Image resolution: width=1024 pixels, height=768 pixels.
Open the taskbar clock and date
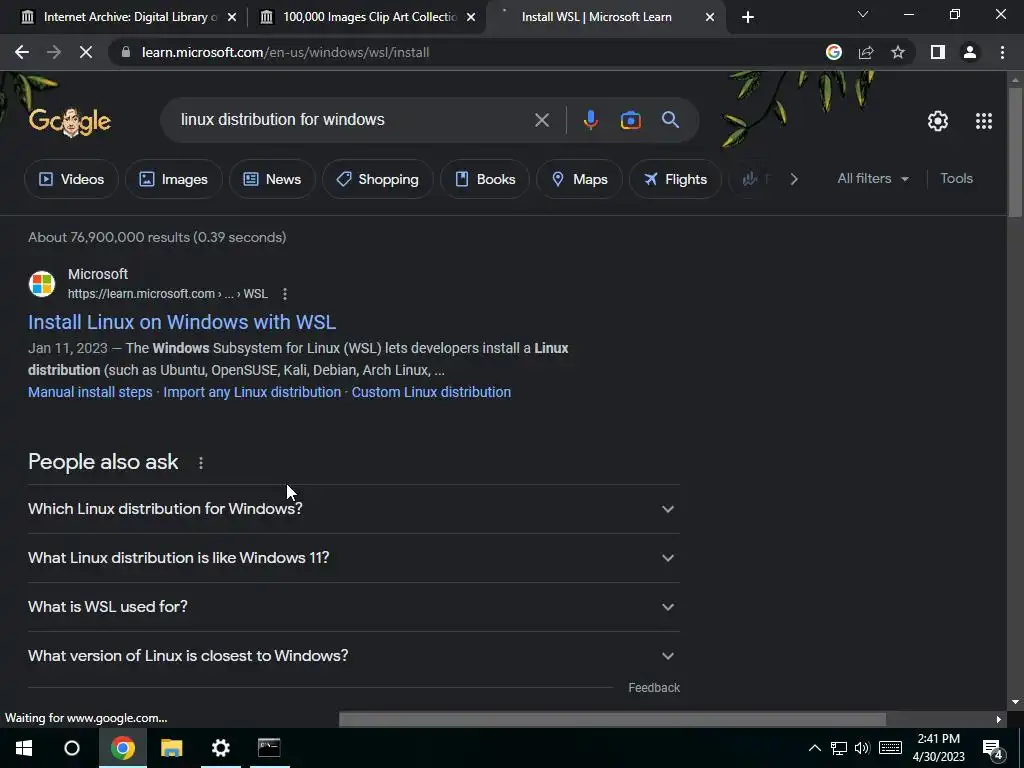click(x=938, y=748)
